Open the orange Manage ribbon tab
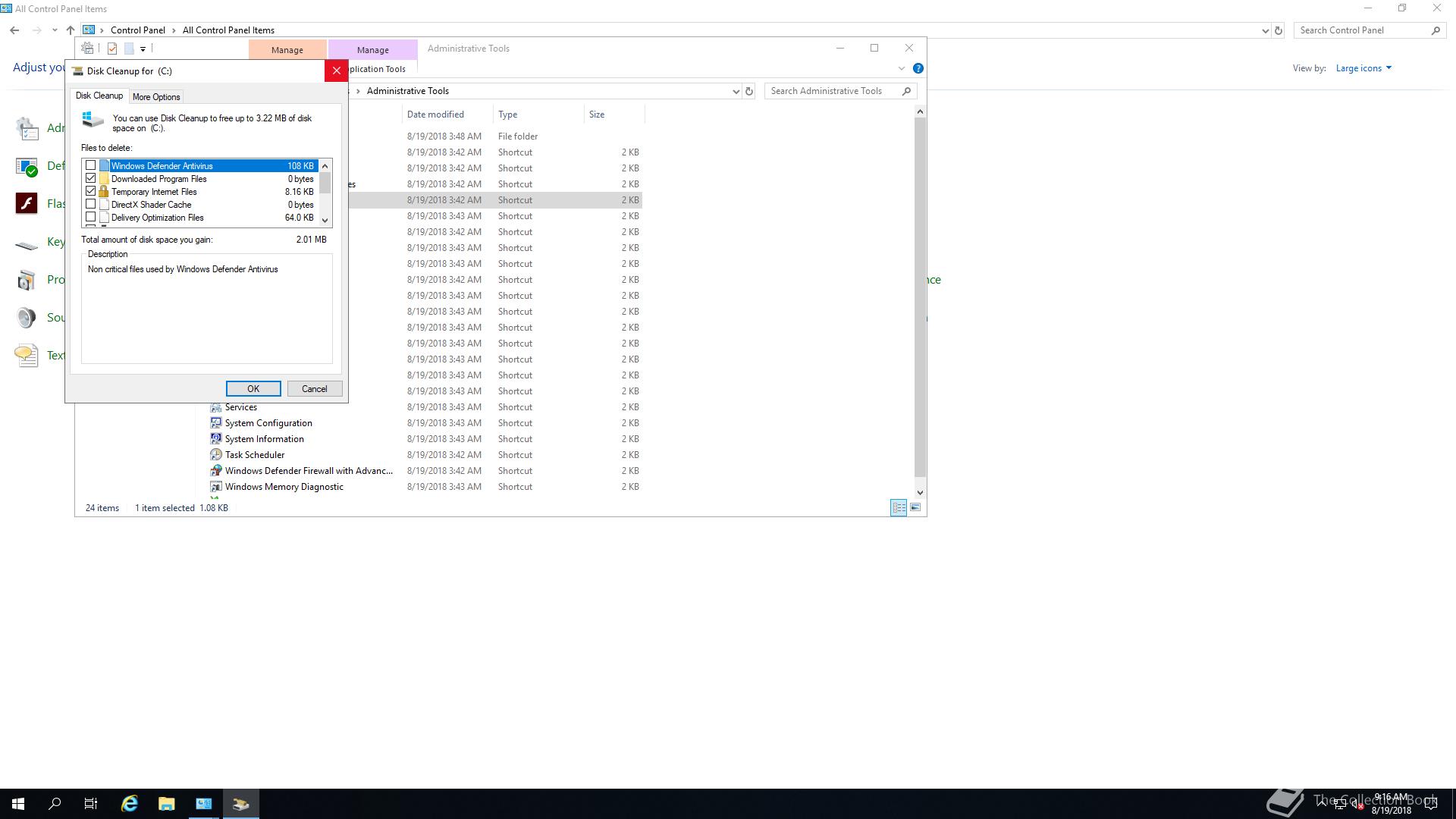This screenshot has height=819, width=1456. (x=287, y=49)
